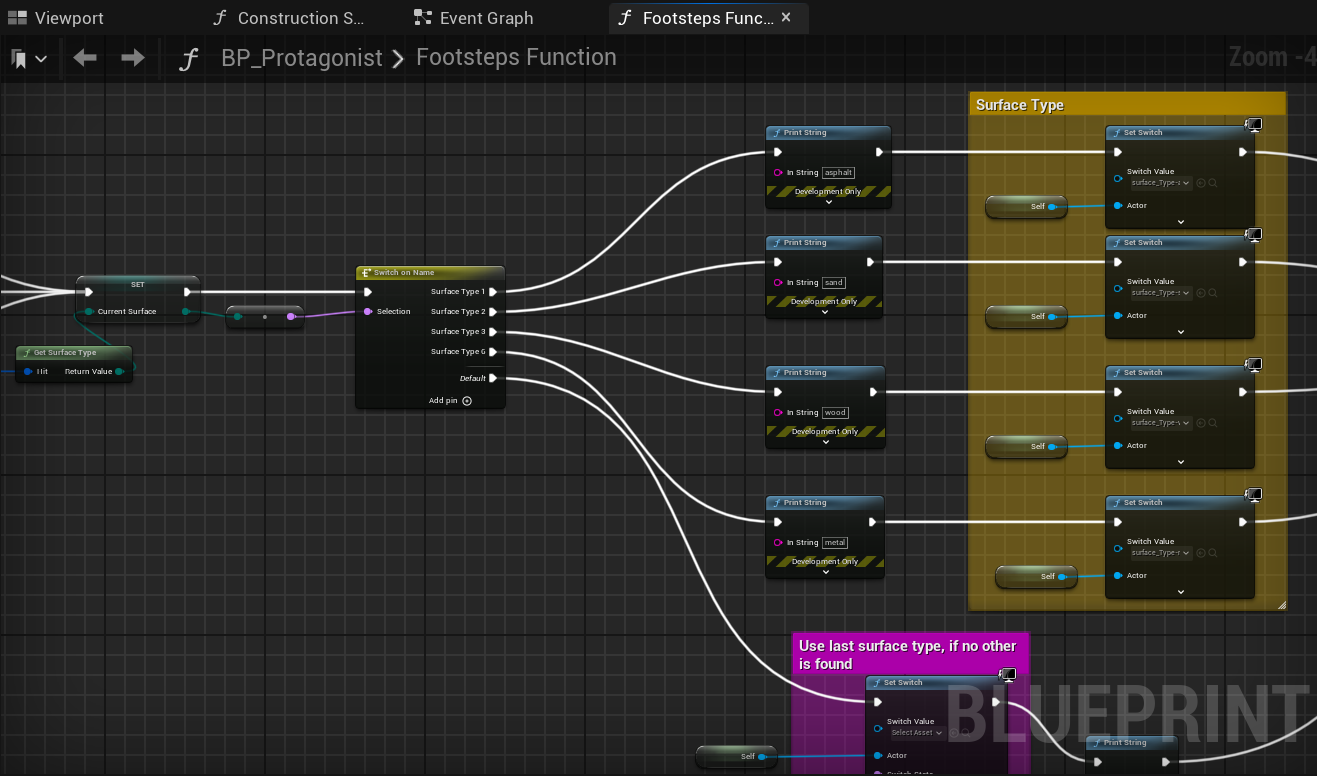Screen dimensions: 1317x776
Task: Open the bookmarks menu icon
Action: point(28,59)
